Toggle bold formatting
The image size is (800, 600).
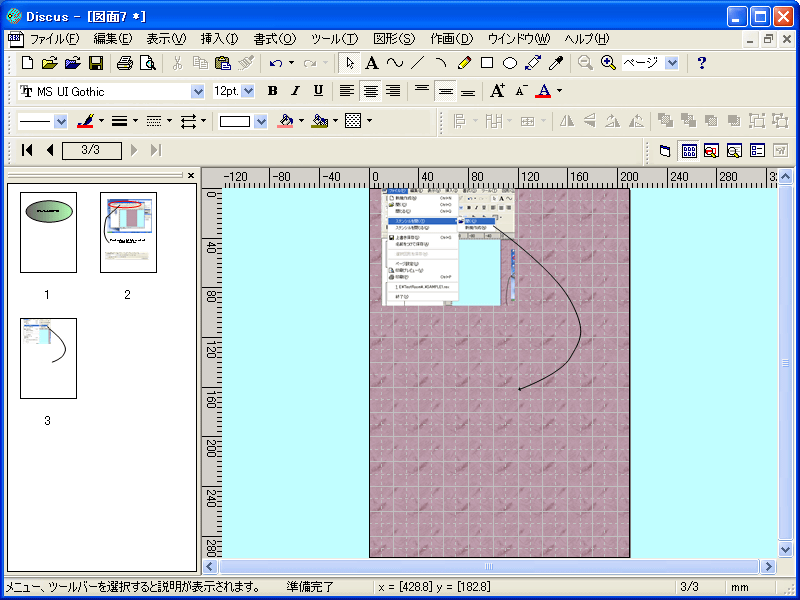pos(273,91)
